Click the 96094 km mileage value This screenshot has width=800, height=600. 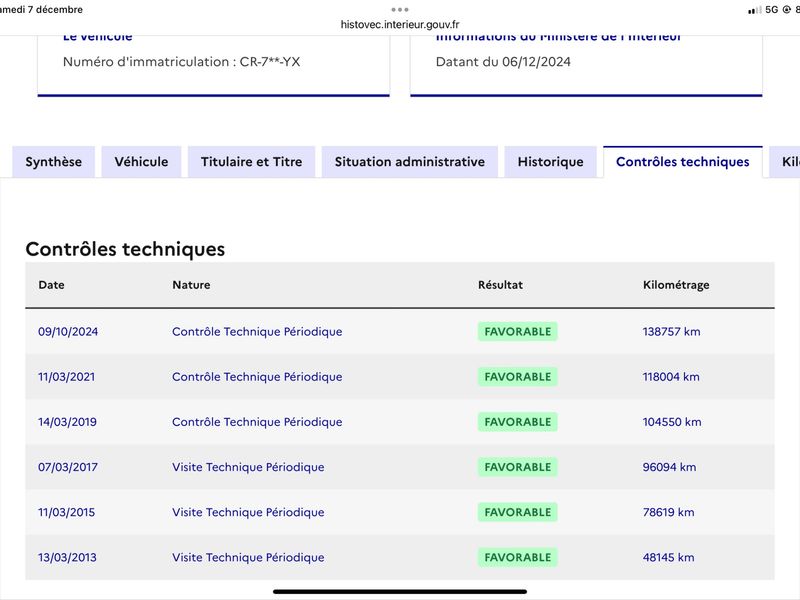669,467
